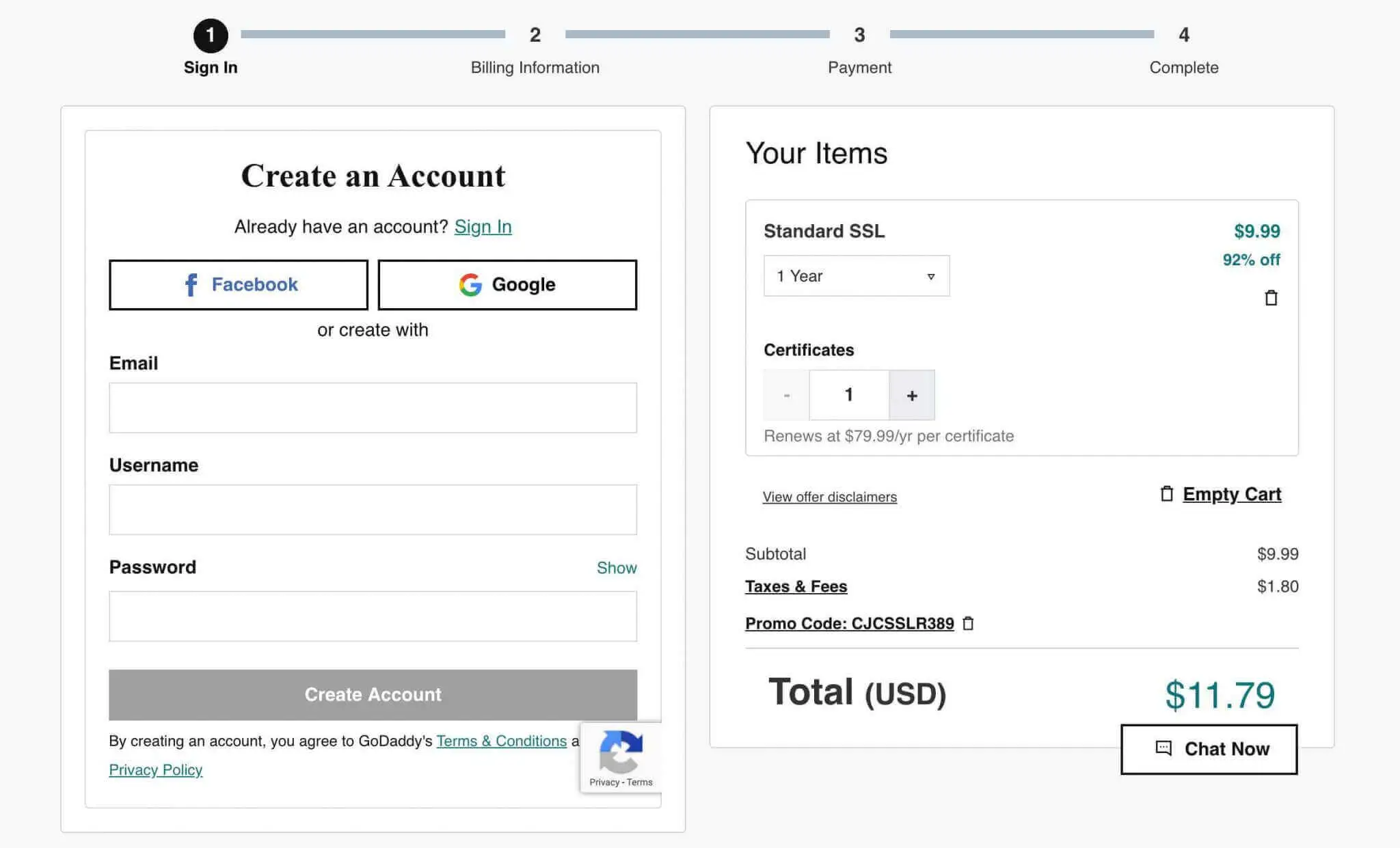The height and width of the screenshot is (848, 1400).
Task: Open Terms & Conditions link
Action: 501,741
